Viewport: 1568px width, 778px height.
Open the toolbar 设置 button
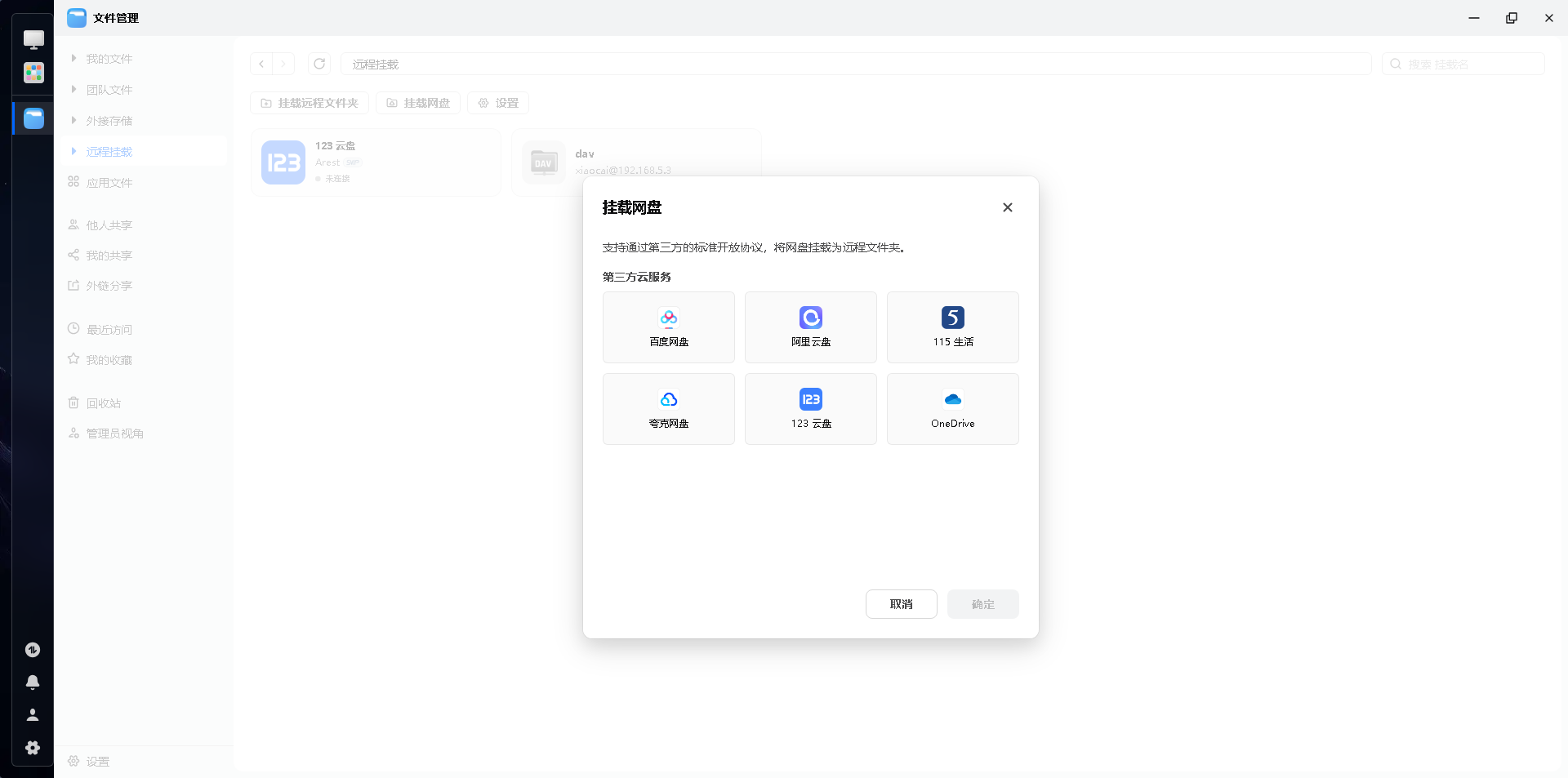[498, 103]
